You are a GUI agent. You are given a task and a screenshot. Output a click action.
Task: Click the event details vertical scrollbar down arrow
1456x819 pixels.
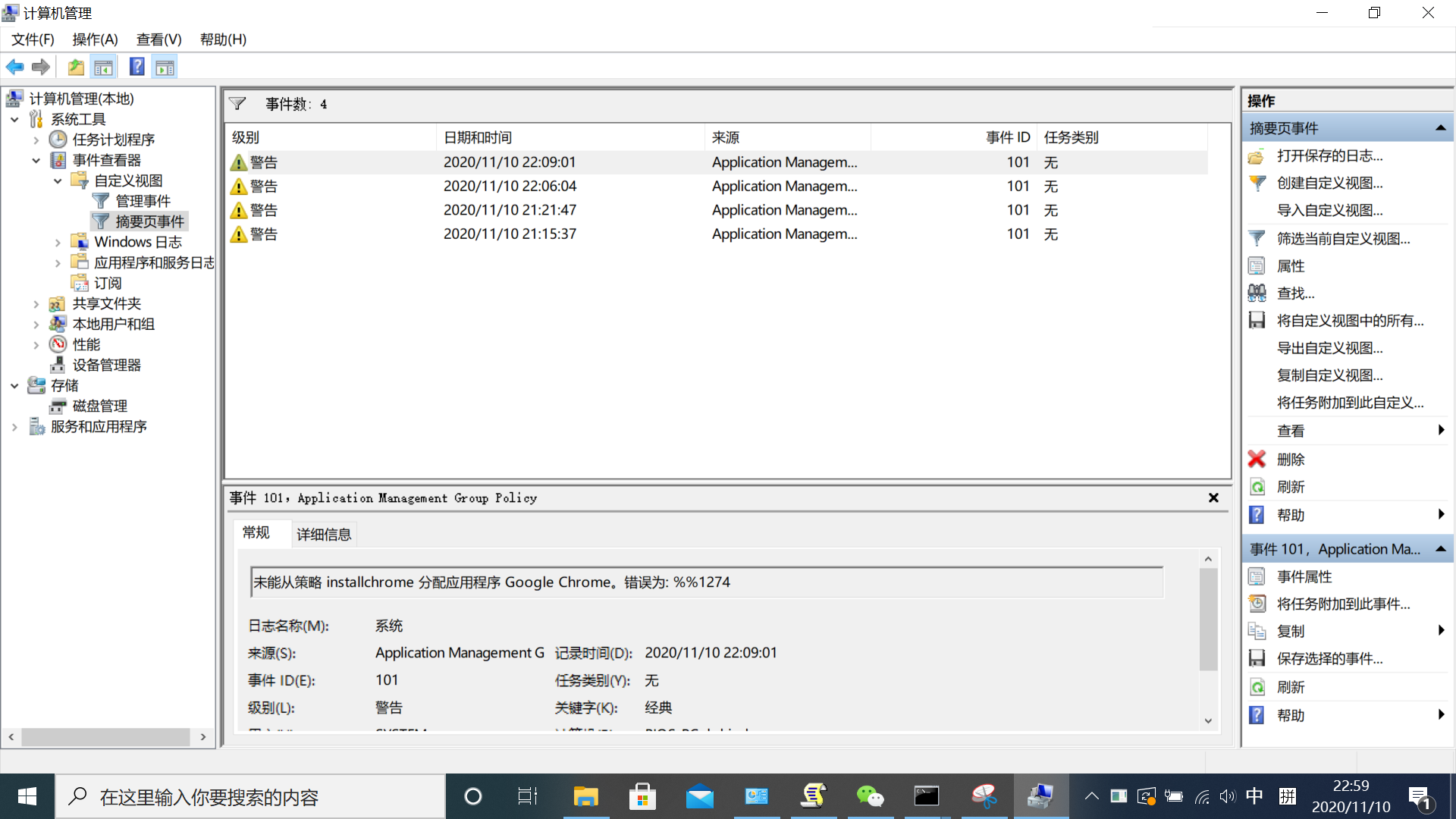pyautogui.click(x=1208, y=721)
